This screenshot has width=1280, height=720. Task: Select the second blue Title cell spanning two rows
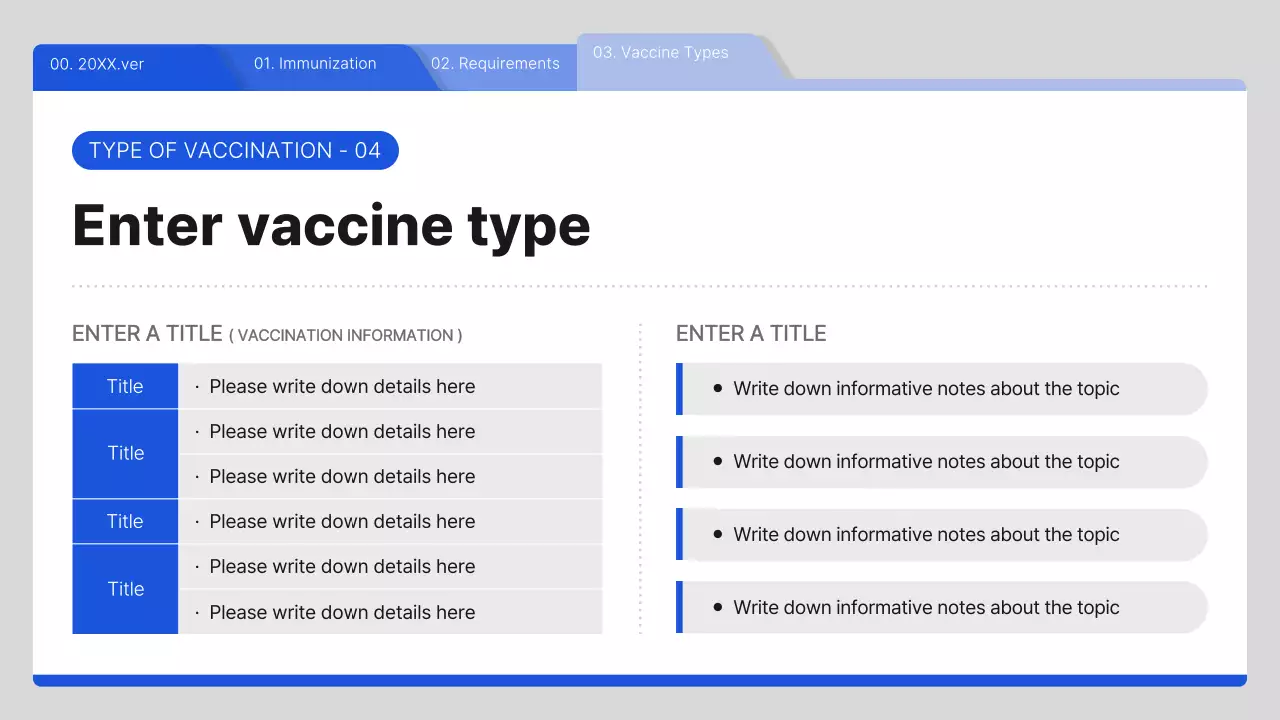click(125, 454)
